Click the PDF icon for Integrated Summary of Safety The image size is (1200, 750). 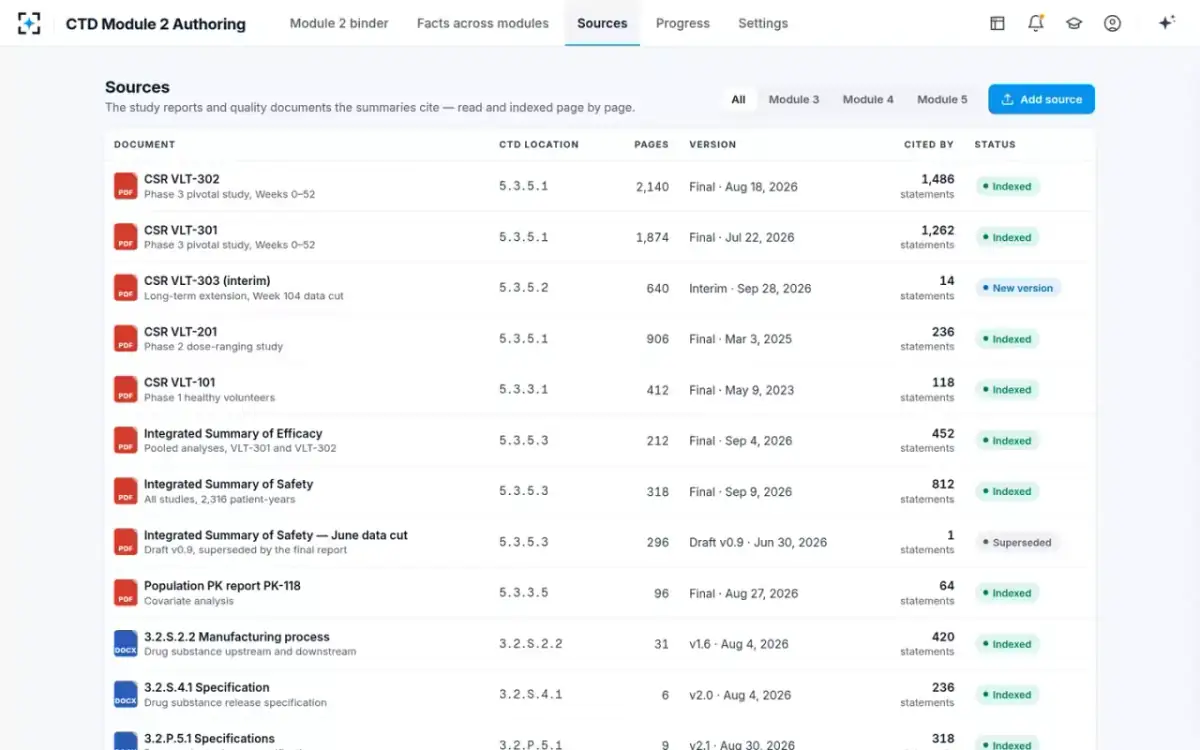click(125, 491)
